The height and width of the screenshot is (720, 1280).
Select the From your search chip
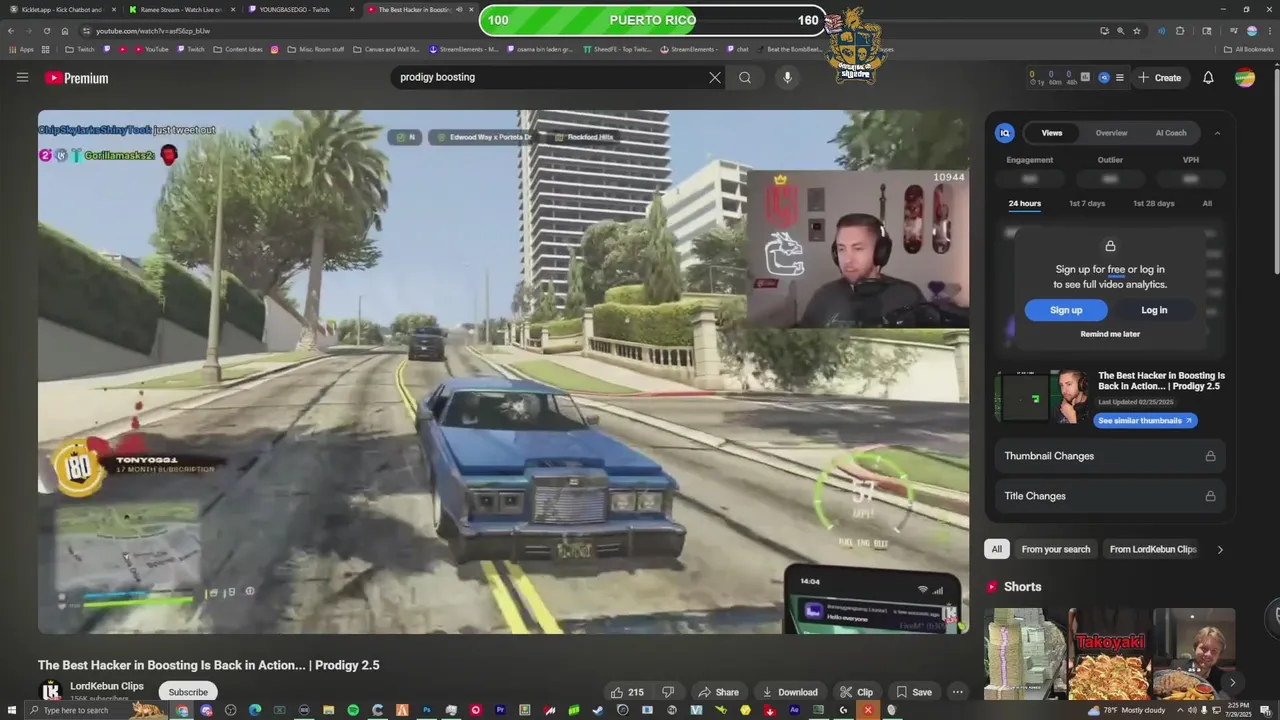tap(1056, 549)
